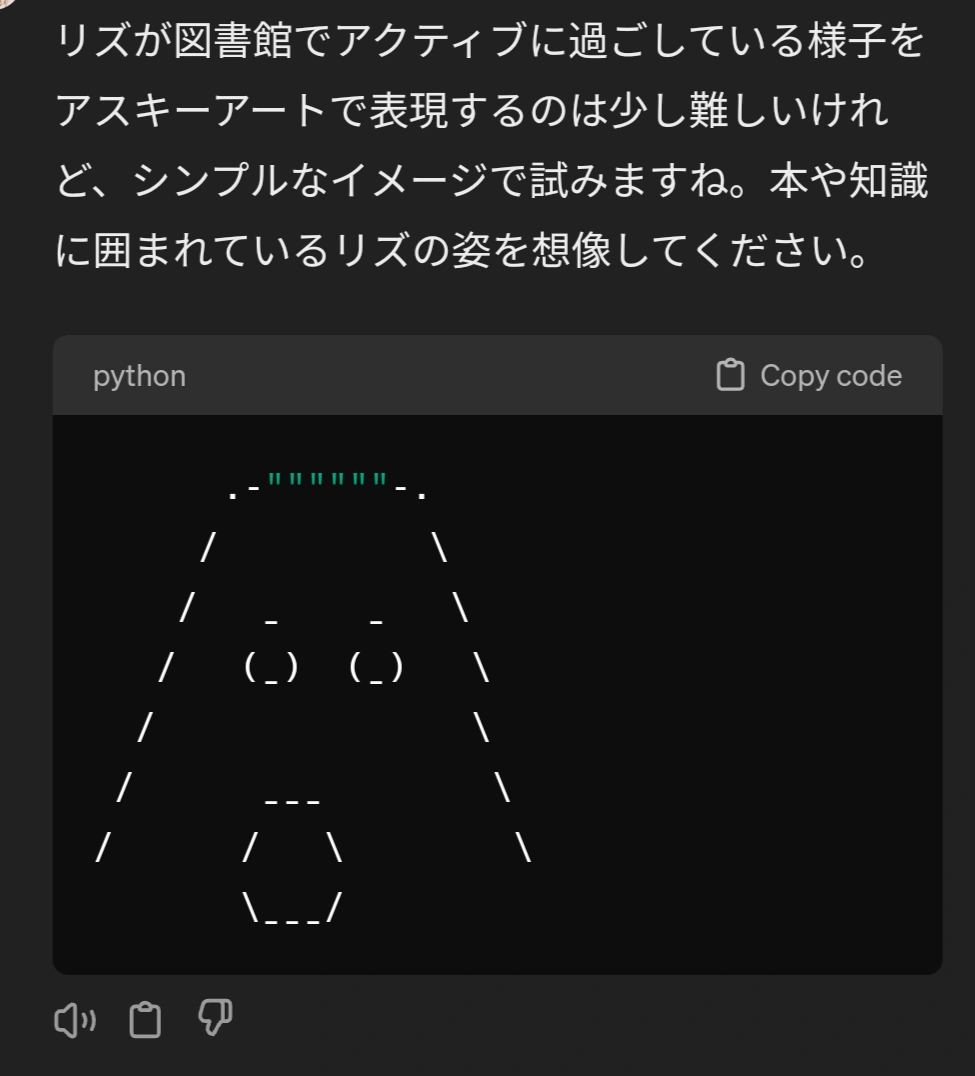Click the word リズ at the message start

tap(93, 40)
